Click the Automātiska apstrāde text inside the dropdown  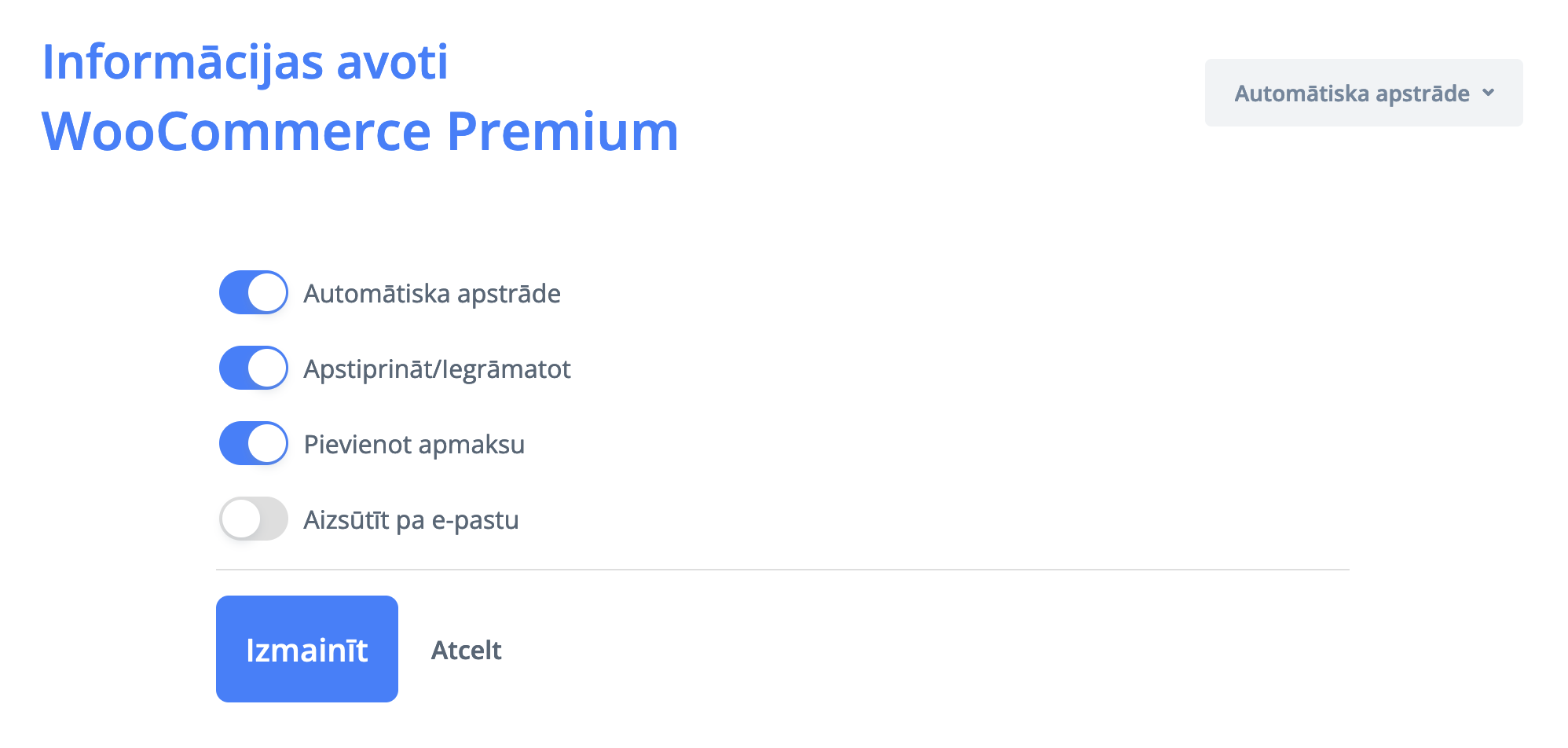(x=1351, y=93)
